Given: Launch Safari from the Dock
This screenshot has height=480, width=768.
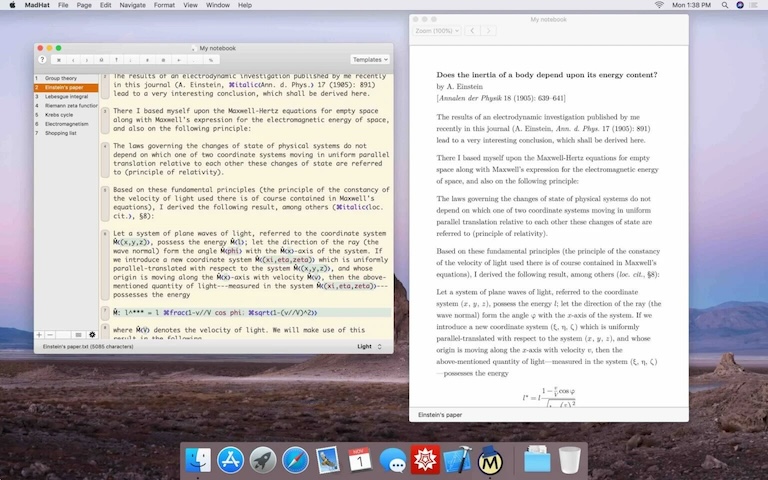Looking at the screenshot, I should [295, 460].
